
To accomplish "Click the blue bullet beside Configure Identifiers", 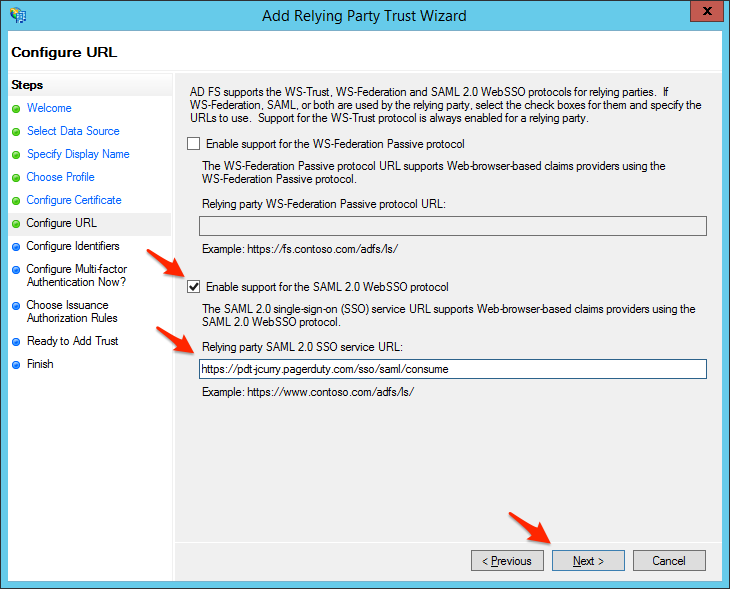I will 16,247.
